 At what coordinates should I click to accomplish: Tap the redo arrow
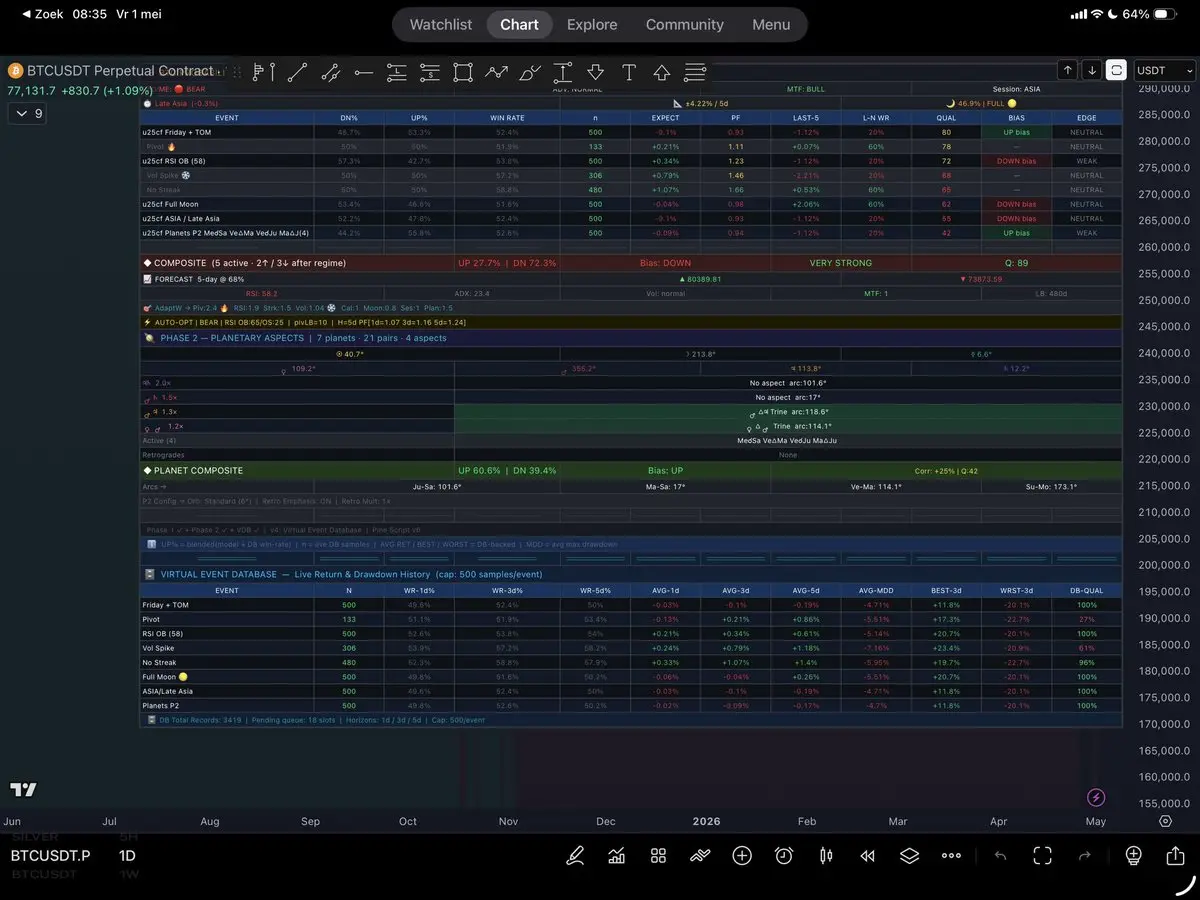click(1084, 855)
